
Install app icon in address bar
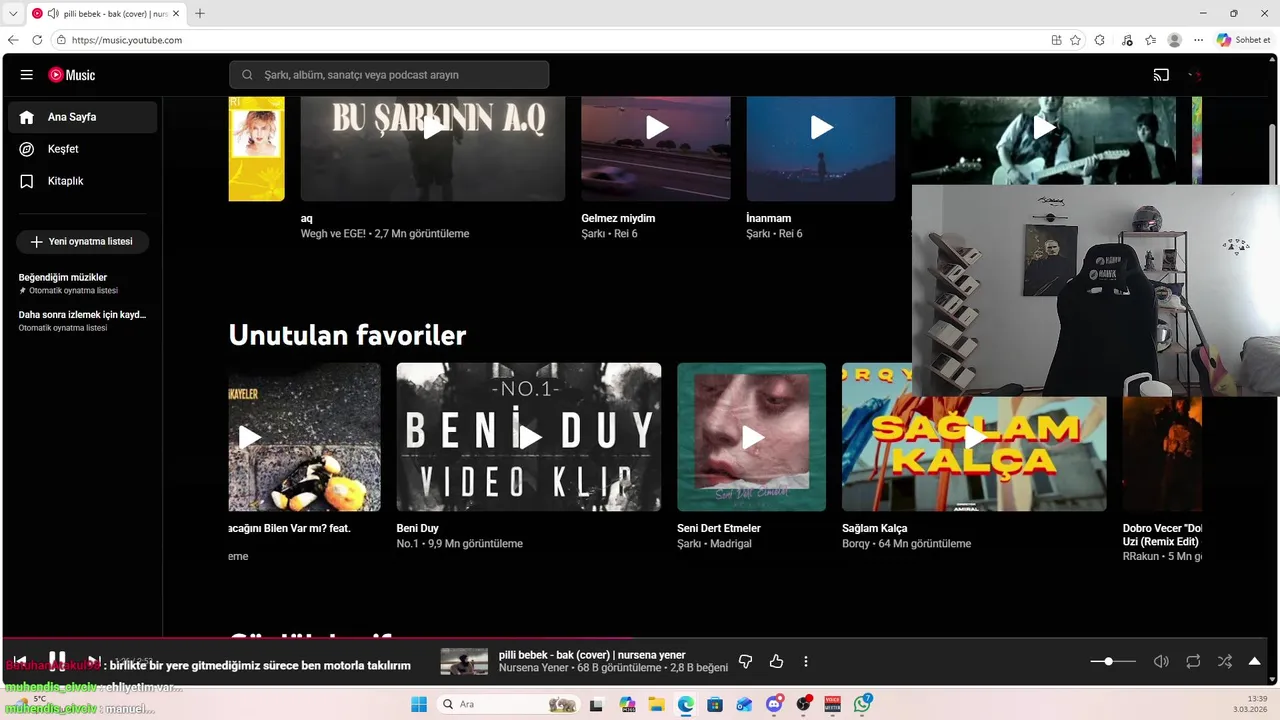(x=1056, y=40)
